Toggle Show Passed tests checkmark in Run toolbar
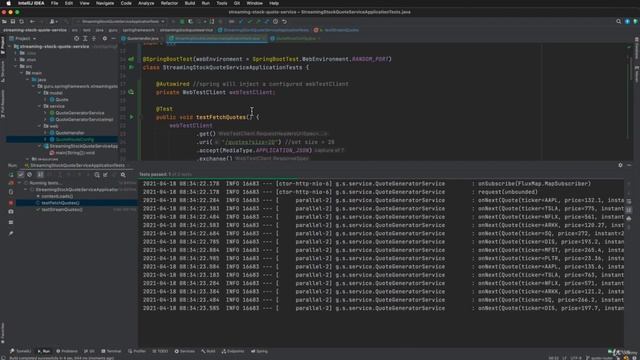640x360 pixels. pos(21,175)
